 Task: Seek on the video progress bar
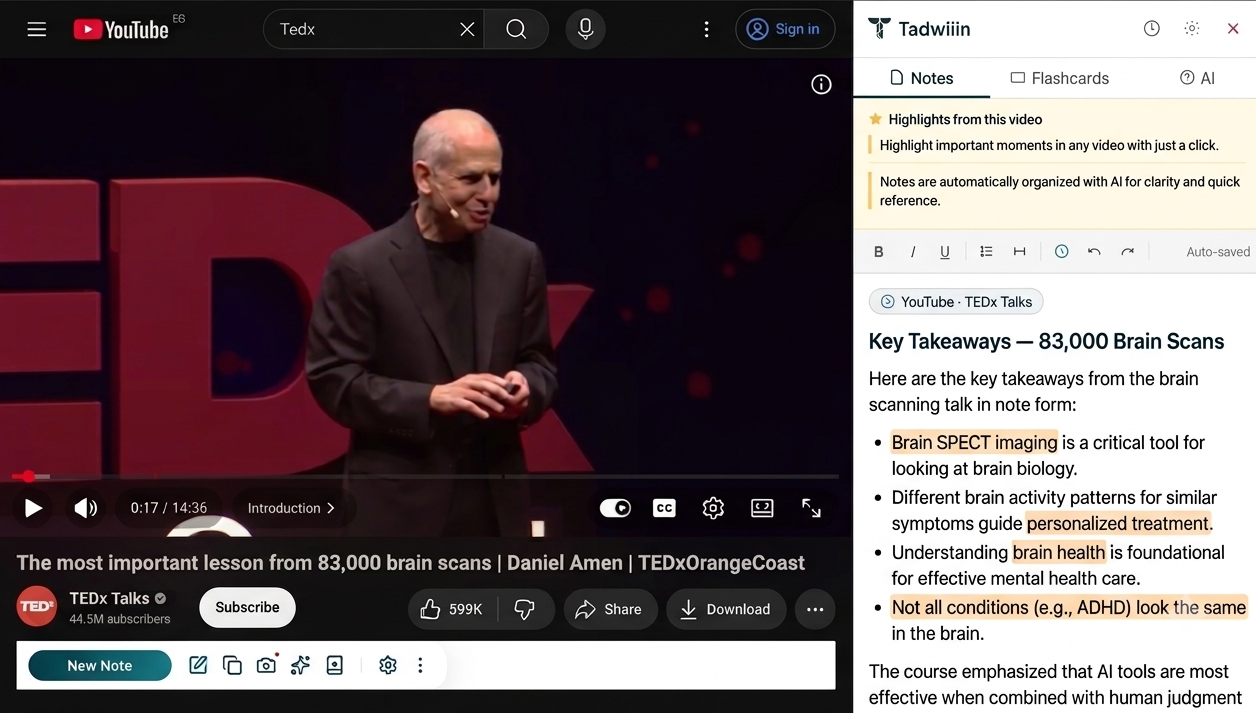pos(425,476)
